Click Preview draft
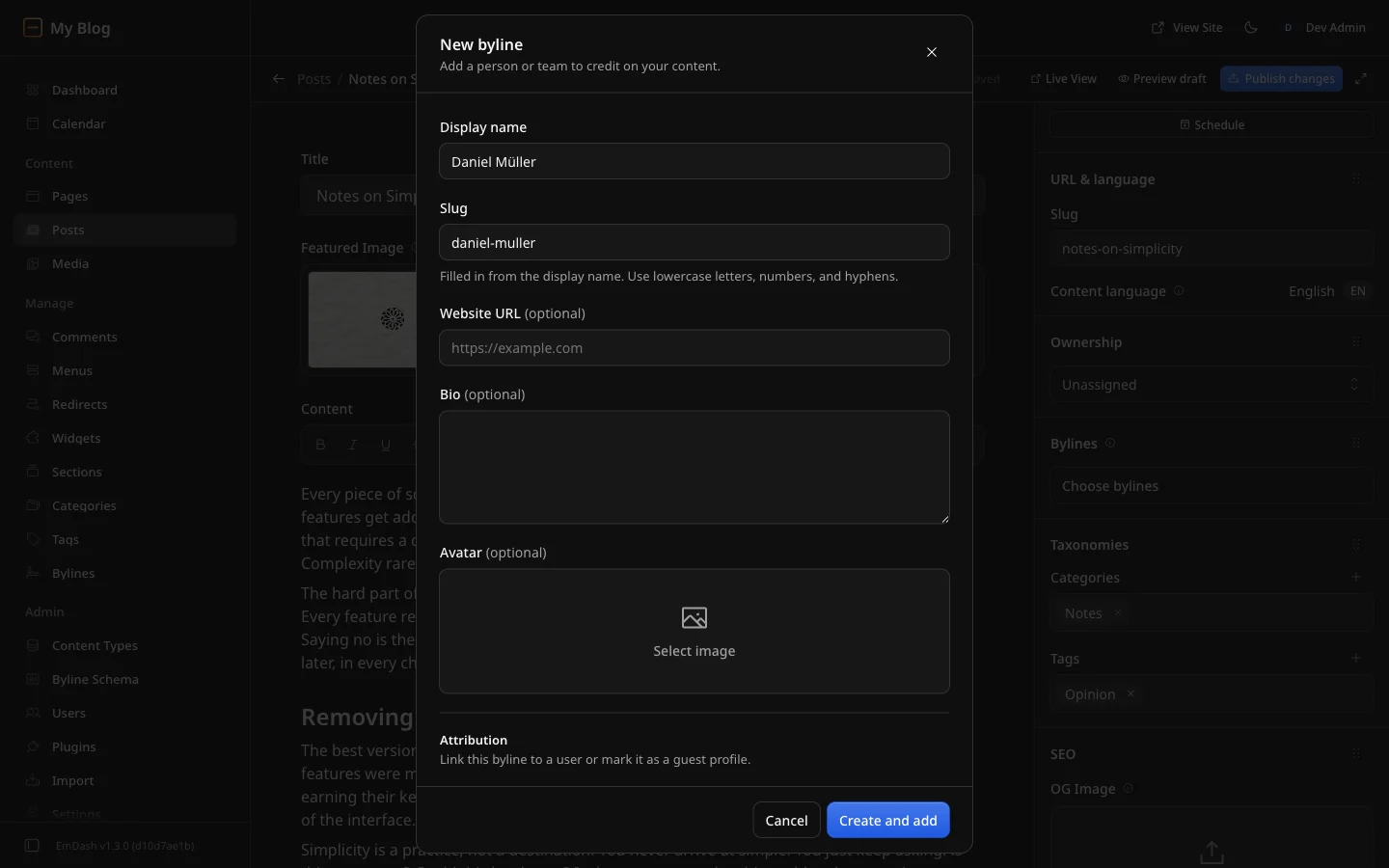Screen dimensions: 1389x868 click(1162, 78)
